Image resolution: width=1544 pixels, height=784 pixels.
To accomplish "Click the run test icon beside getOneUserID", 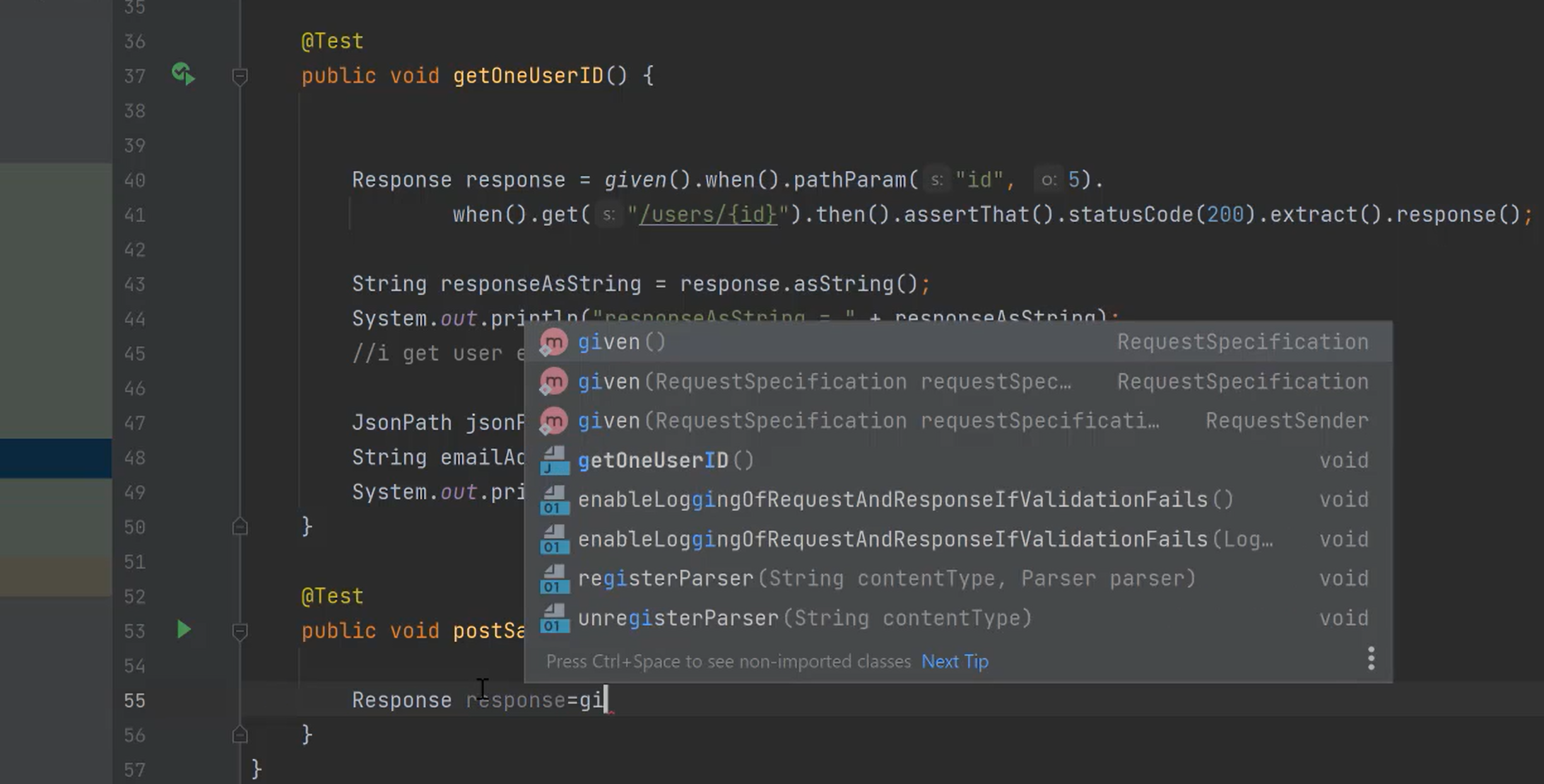I will click(x=183, y=74).
